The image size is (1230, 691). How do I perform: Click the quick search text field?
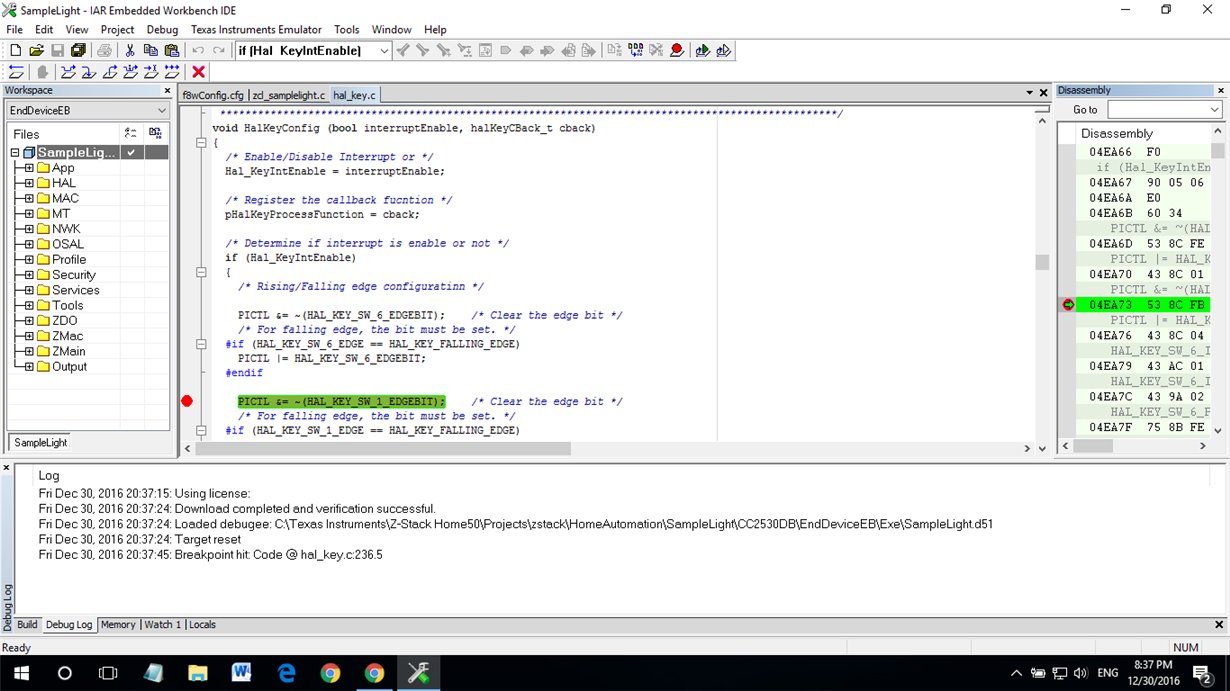pyautogui.click(x=306, y=51)
